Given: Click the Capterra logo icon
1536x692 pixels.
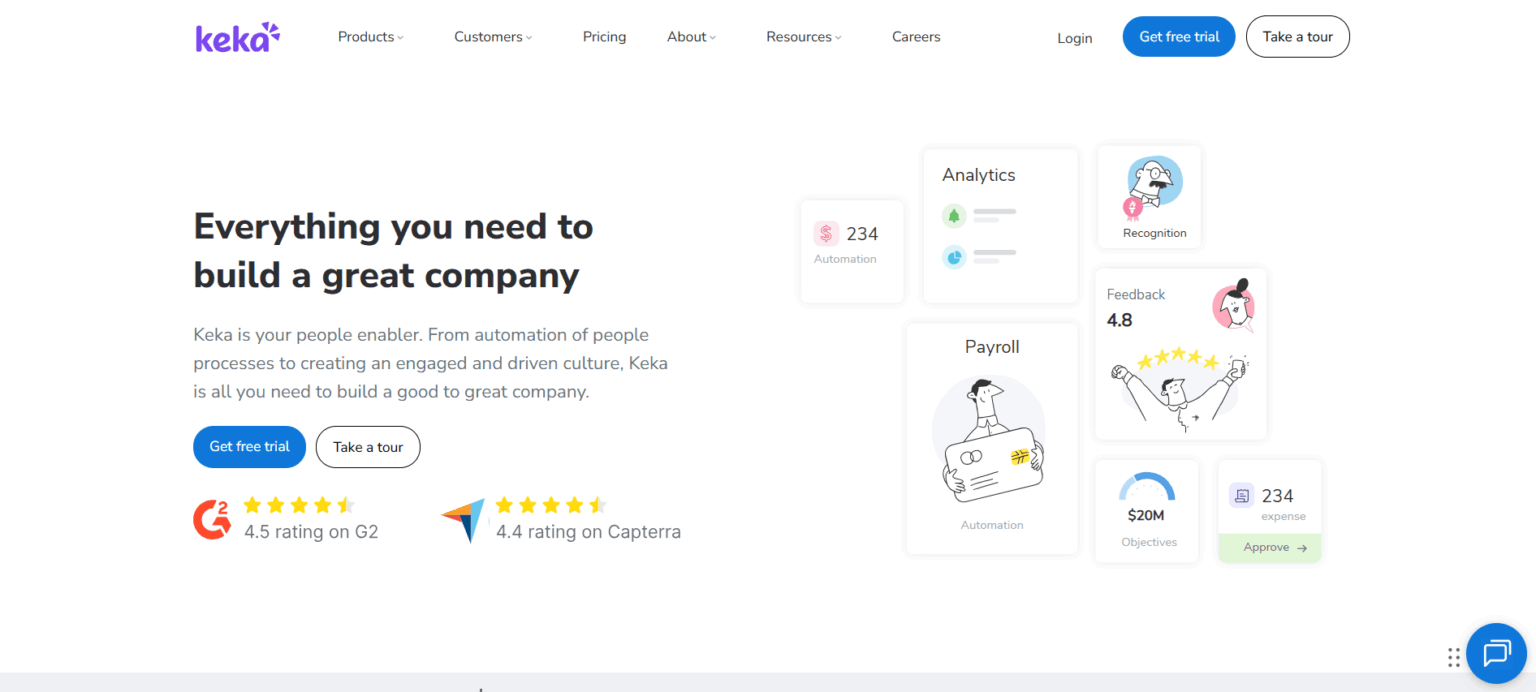Looking at the screenshot, I should point(463,520).
